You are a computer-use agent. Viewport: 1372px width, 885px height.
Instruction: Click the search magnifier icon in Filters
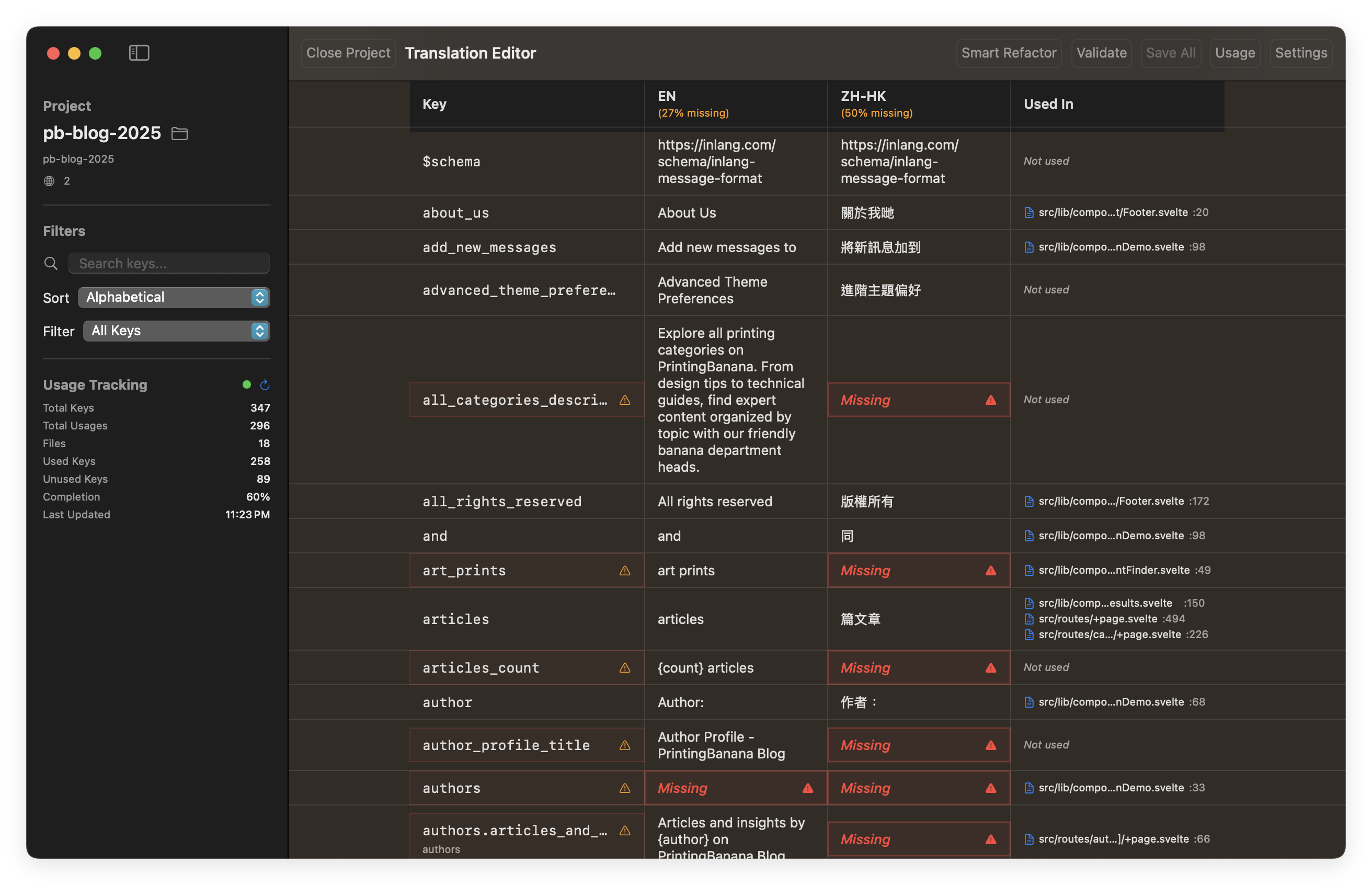click(51, 263)
